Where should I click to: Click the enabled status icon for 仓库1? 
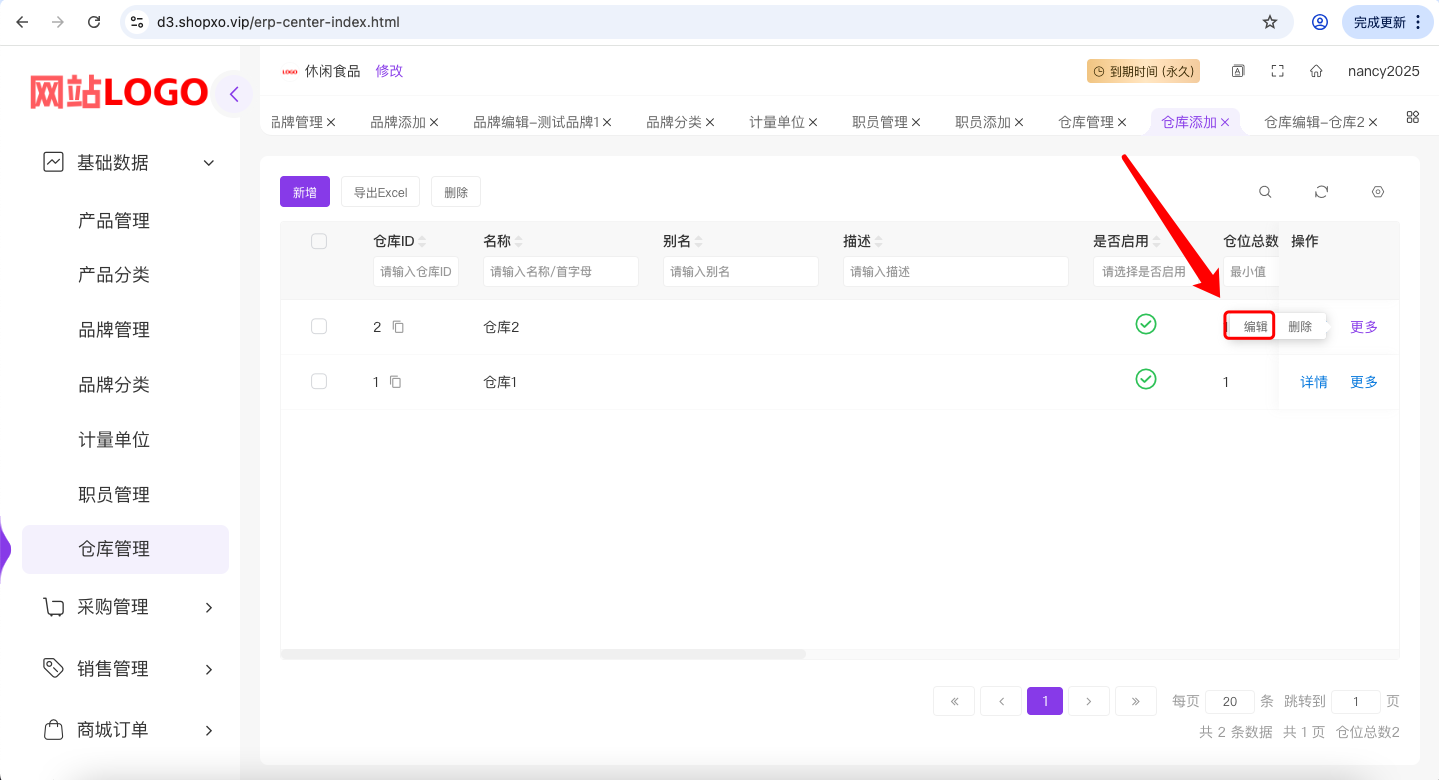(x=1146, y=379)
